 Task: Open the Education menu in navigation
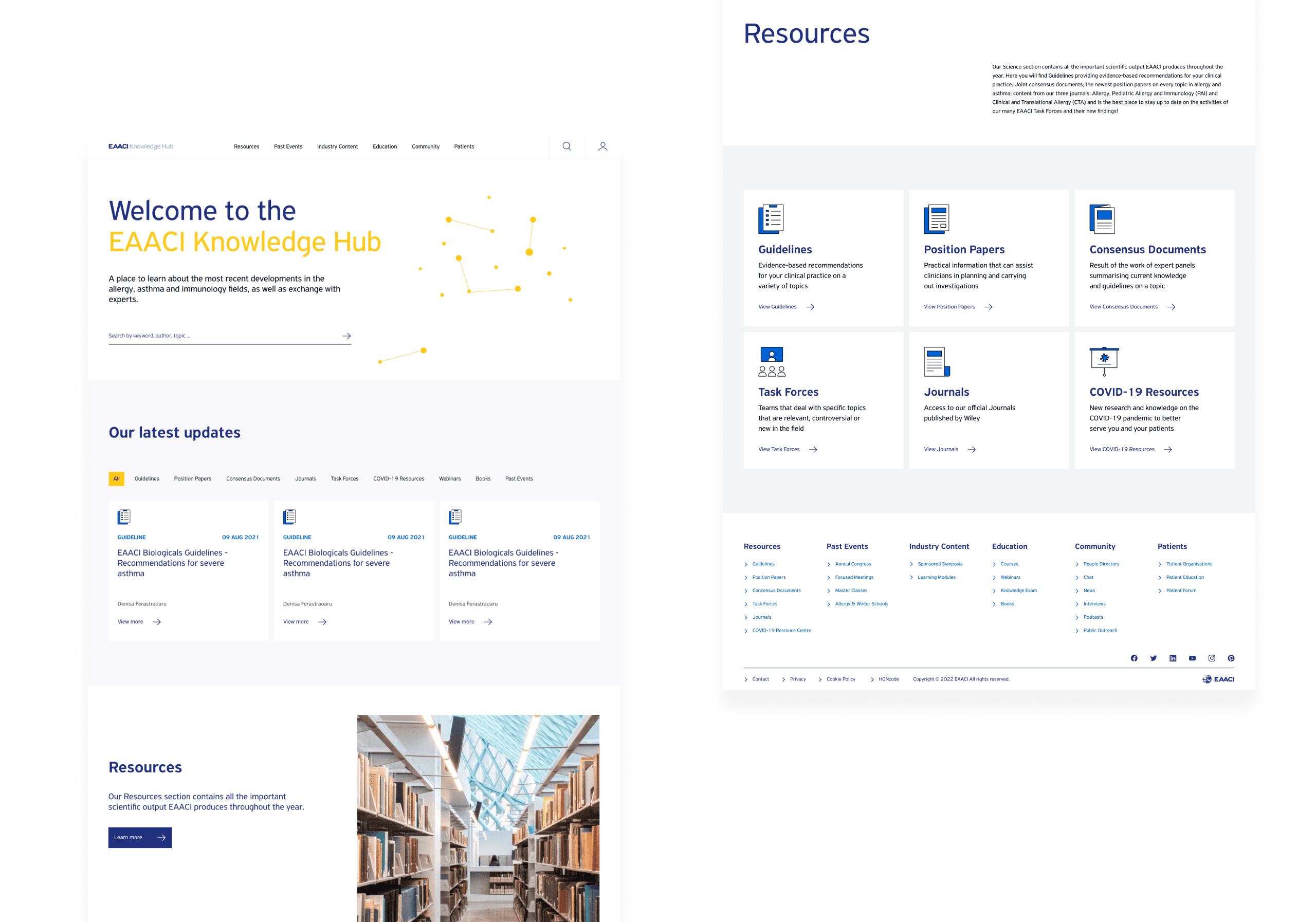(385, 146)
